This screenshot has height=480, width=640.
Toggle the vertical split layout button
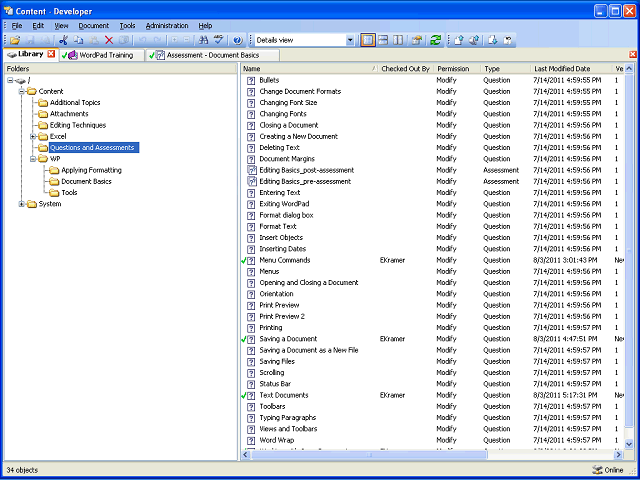pyautogui.click(x=368, y=40)
